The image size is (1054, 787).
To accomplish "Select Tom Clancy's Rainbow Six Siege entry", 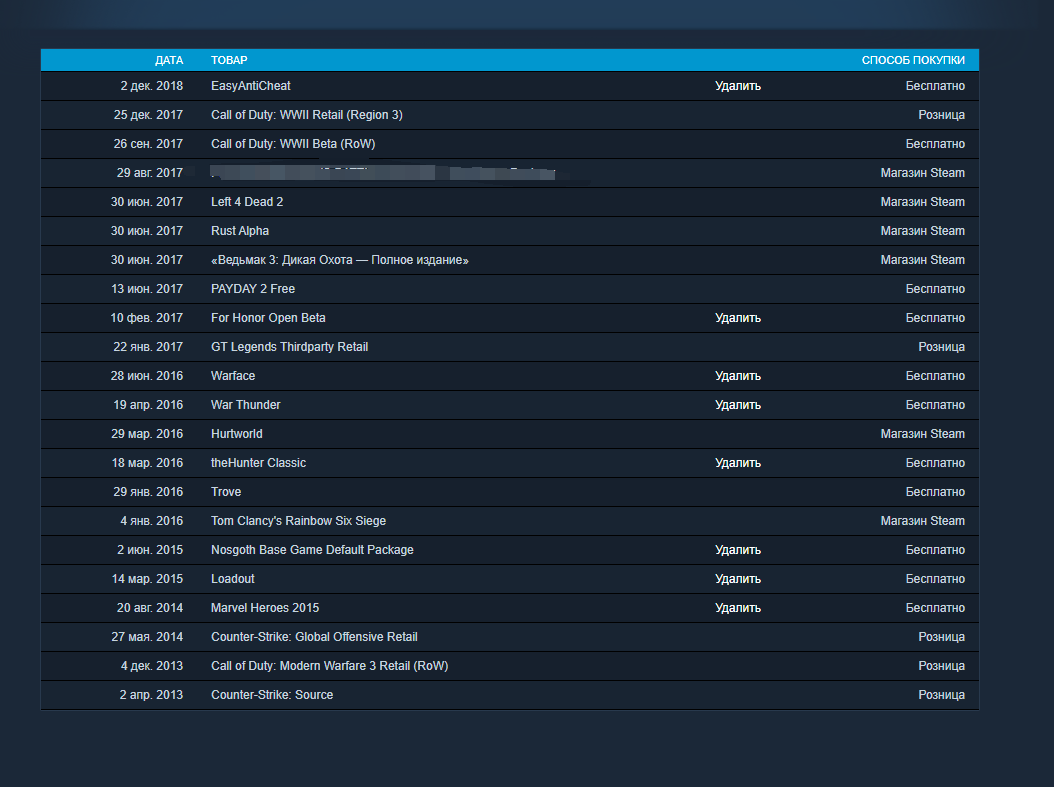I will coord(298,521).
